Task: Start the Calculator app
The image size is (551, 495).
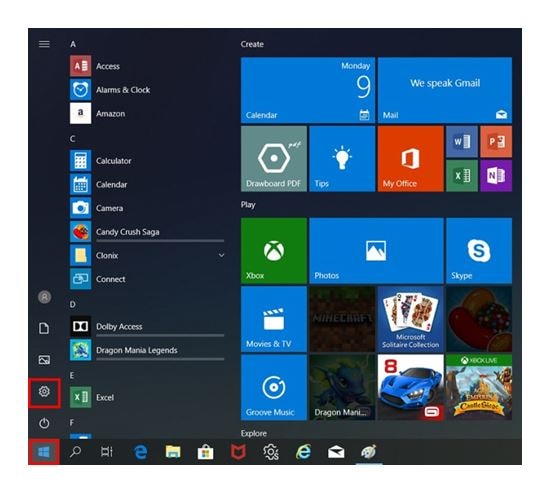Action: pos(147,161)
